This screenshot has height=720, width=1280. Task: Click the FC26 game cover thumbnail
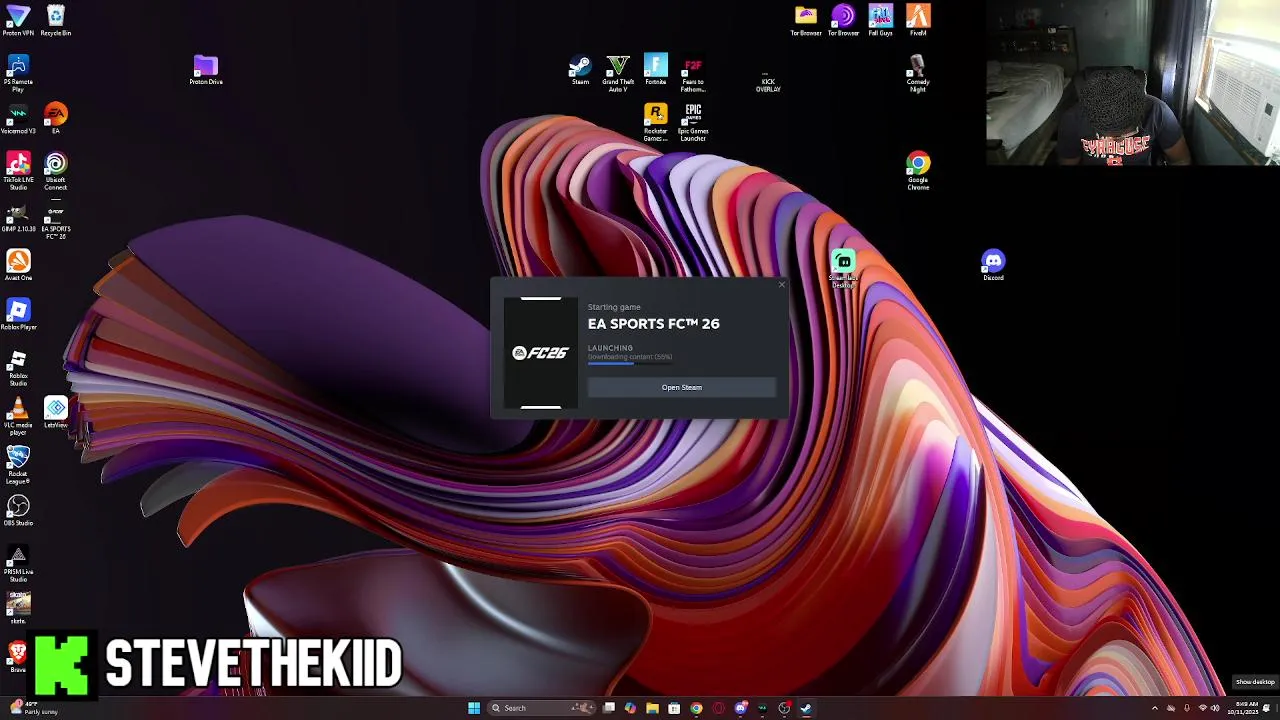[541, 353]
